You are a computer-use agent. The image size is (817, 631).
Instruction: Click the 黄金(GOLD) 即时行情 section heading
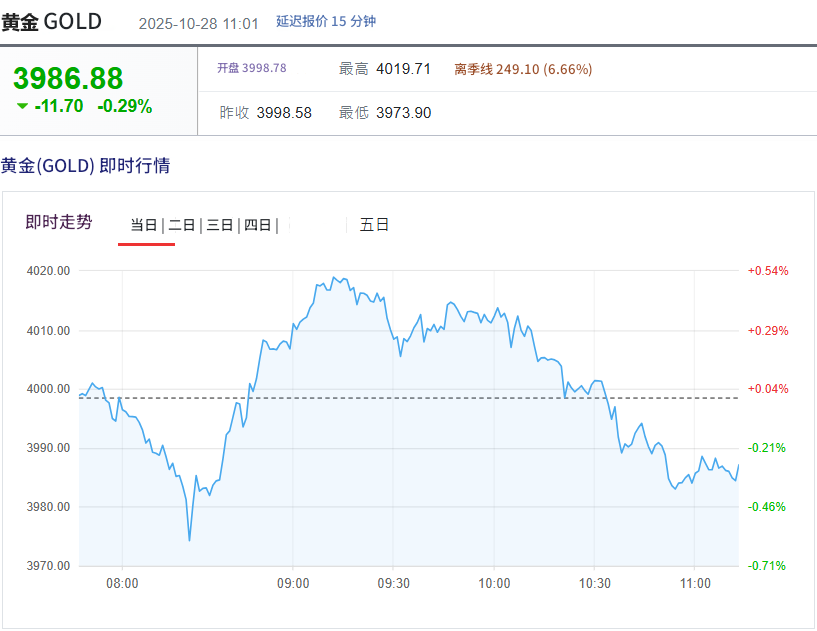coord(85,166)
